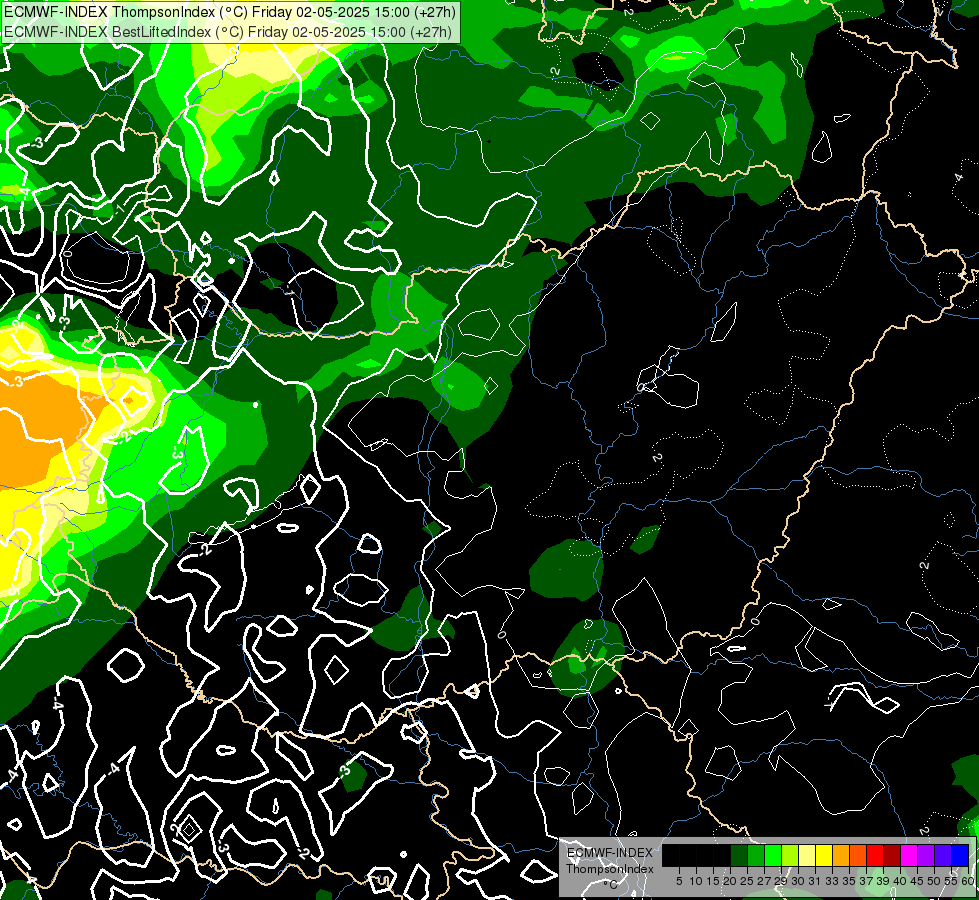This screenshot has width=979, height=900.
Task: Click the legend tick value 25
Action: click(747, 881)
